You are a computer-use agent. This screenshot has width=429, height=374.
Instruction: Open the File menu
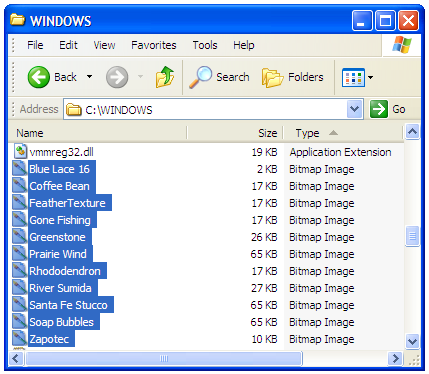[35, 45]
